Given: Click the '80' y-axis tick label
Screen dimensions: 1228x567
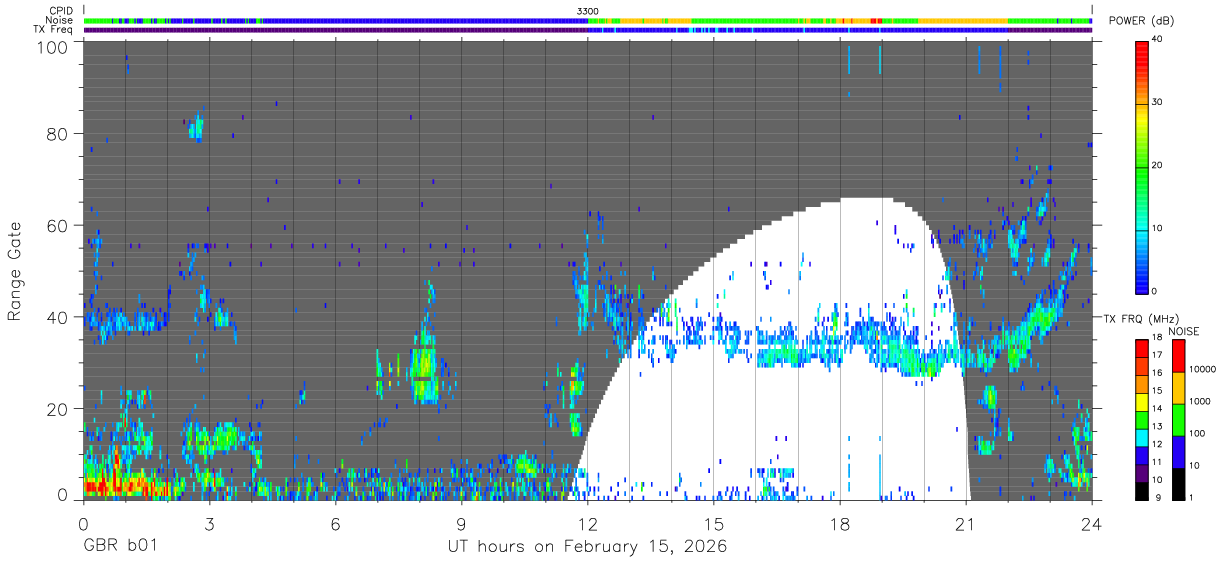Looking at the screenshot, I should [58, 134].
